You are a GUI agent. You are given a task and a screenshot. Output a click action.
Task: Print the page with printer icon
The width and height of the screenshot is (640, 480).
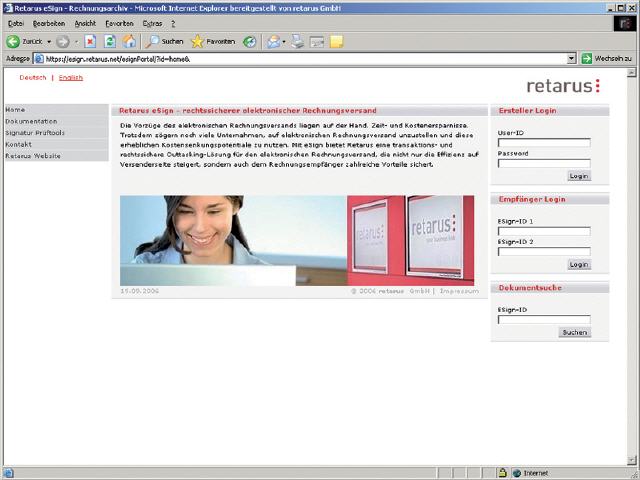pyautogui.click(x=298, y=41)
